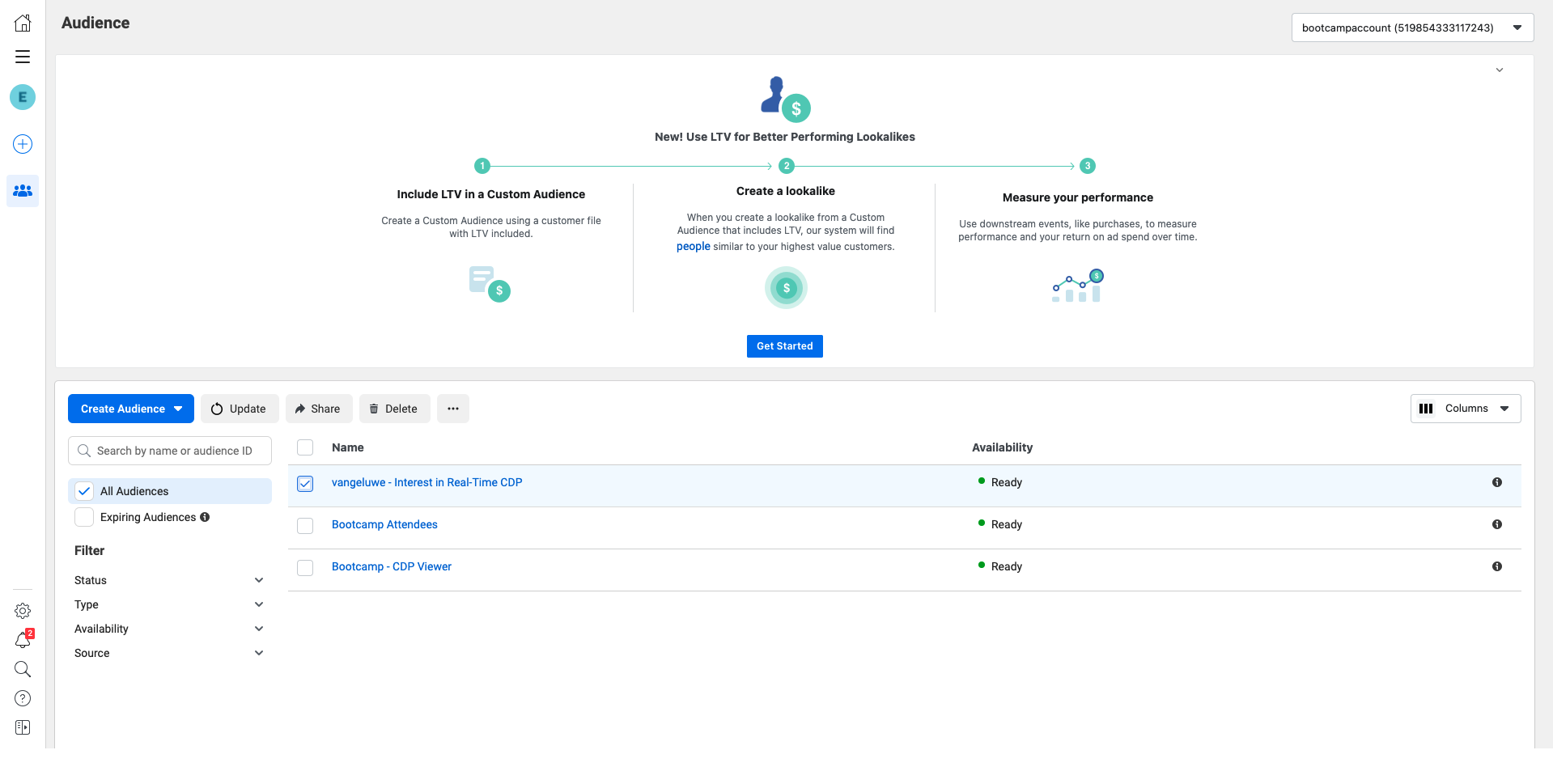
Task: Open the home icon in left sidebar
Action: click(x=23, y=23)
